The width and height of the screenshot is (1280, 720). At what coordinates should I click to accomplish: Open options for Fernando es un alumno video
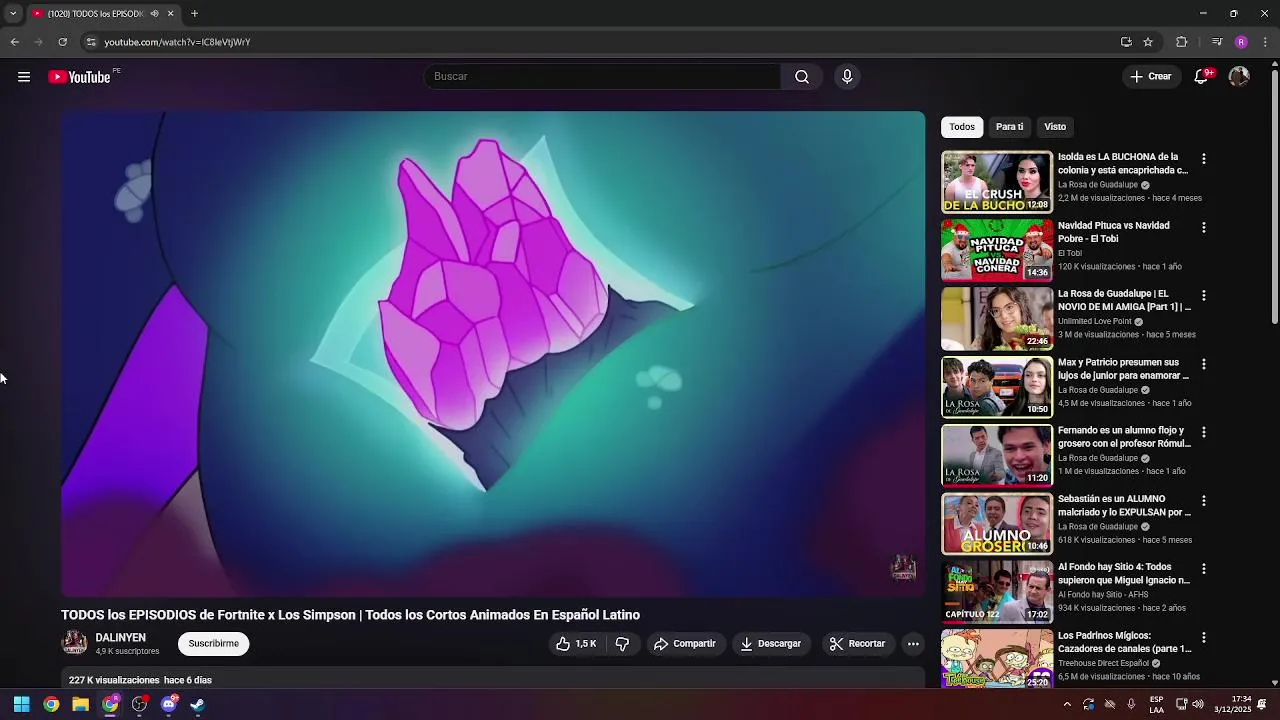coord(1204,432)
